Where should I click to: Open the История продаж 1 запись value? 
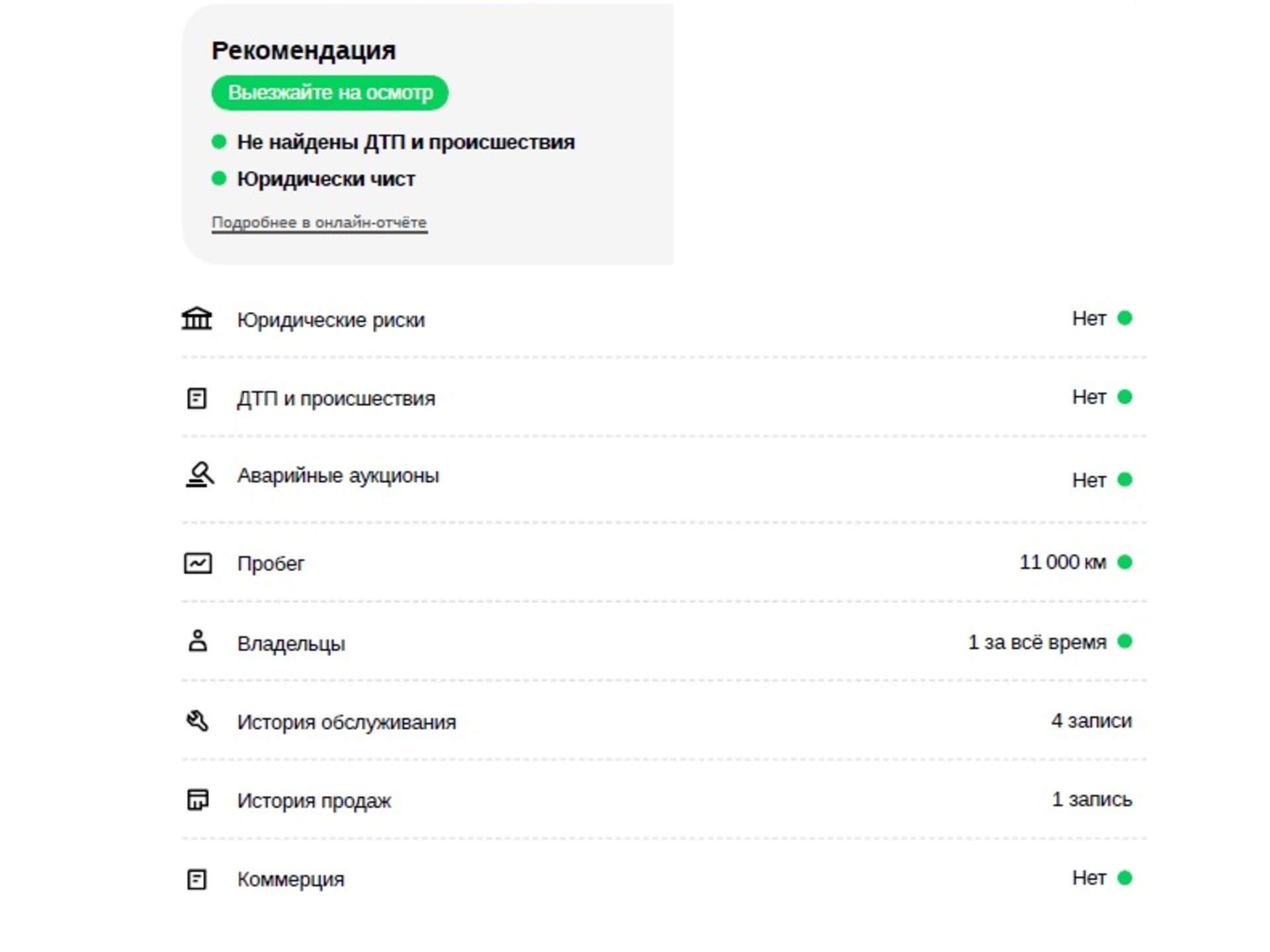[1092, 799]
